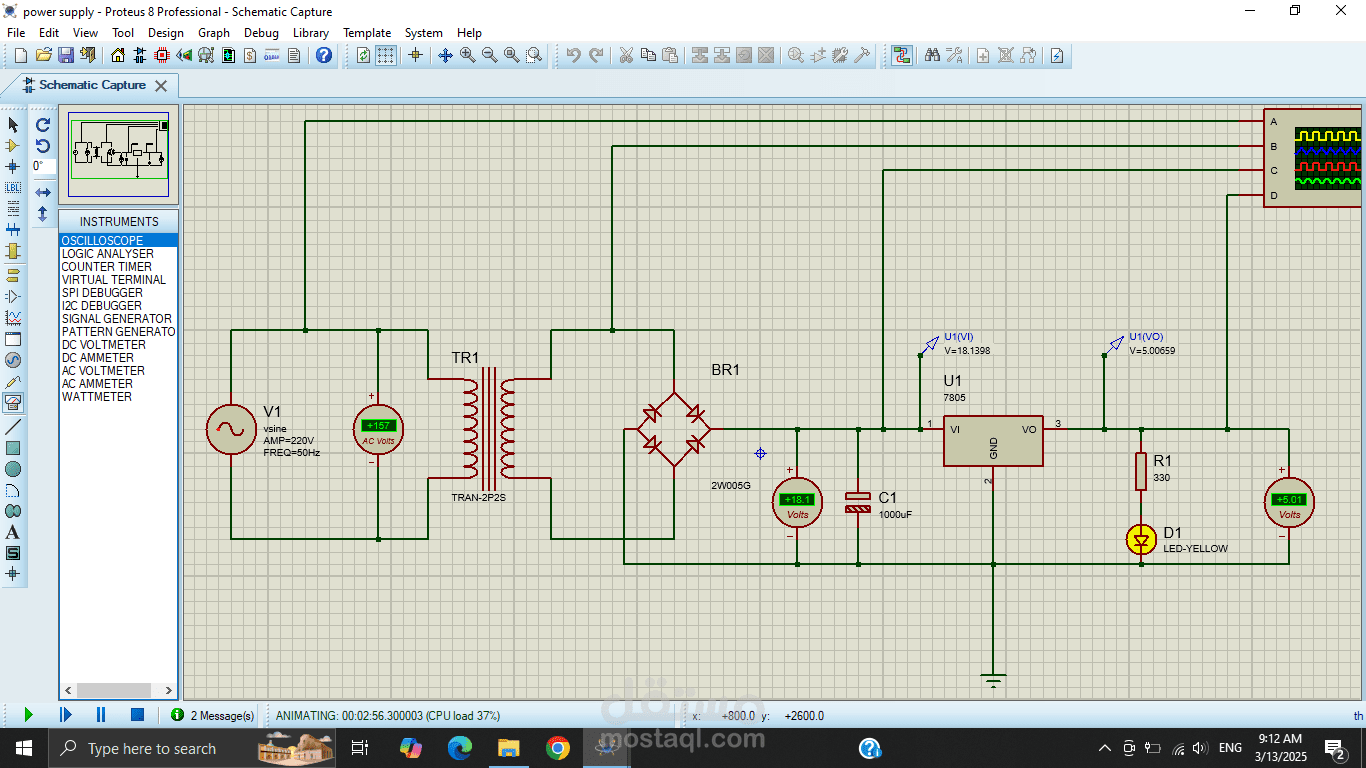Open Chrome from the taskbar
This screenshot has height=768, width=1366.
pos(558,748)
